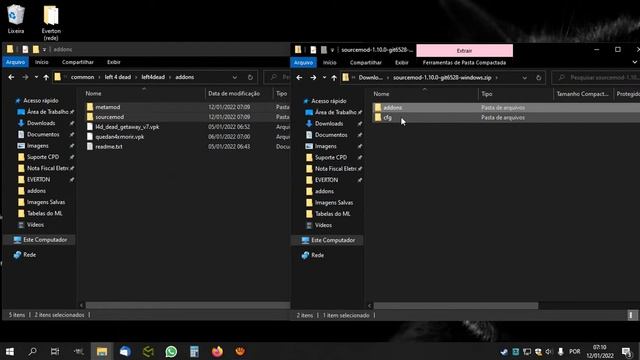The width and height of the screenshot is (640, 360).
Task: Click 'left4dead' breadcrumb in left window
Action: point(153,77)
